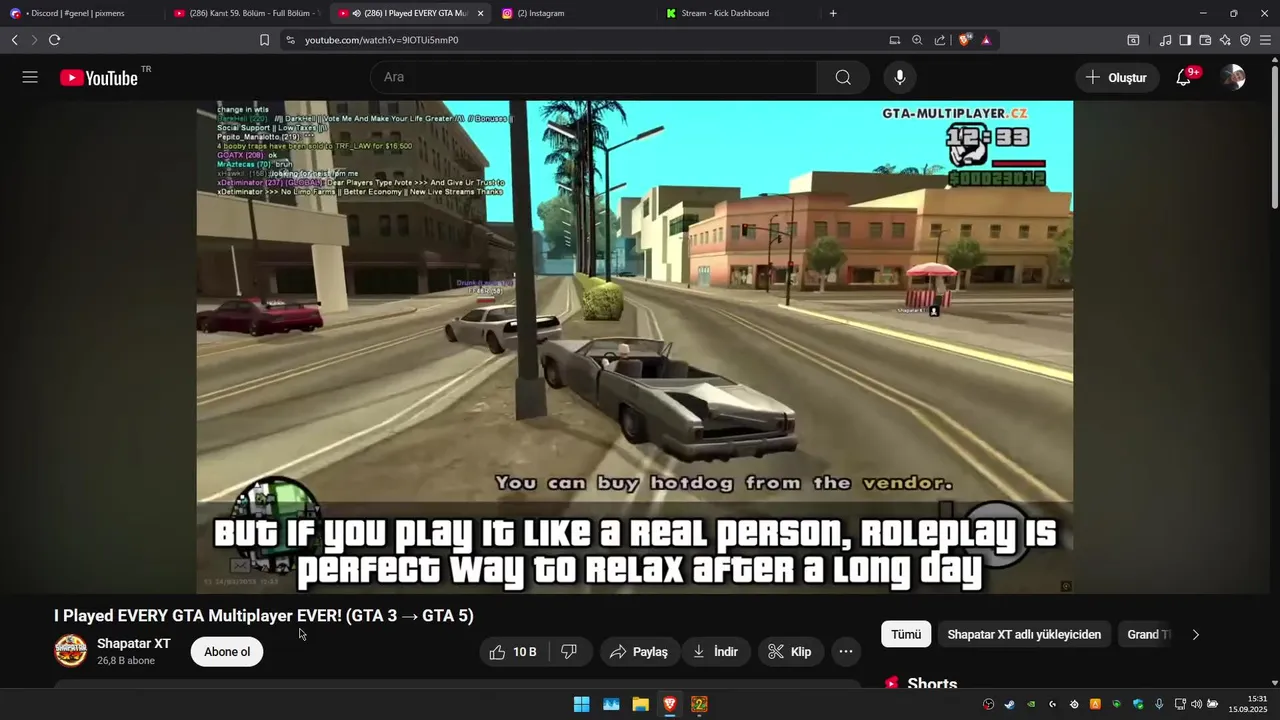
Task: Open the notifications bell
Action: coord(1183,77)
